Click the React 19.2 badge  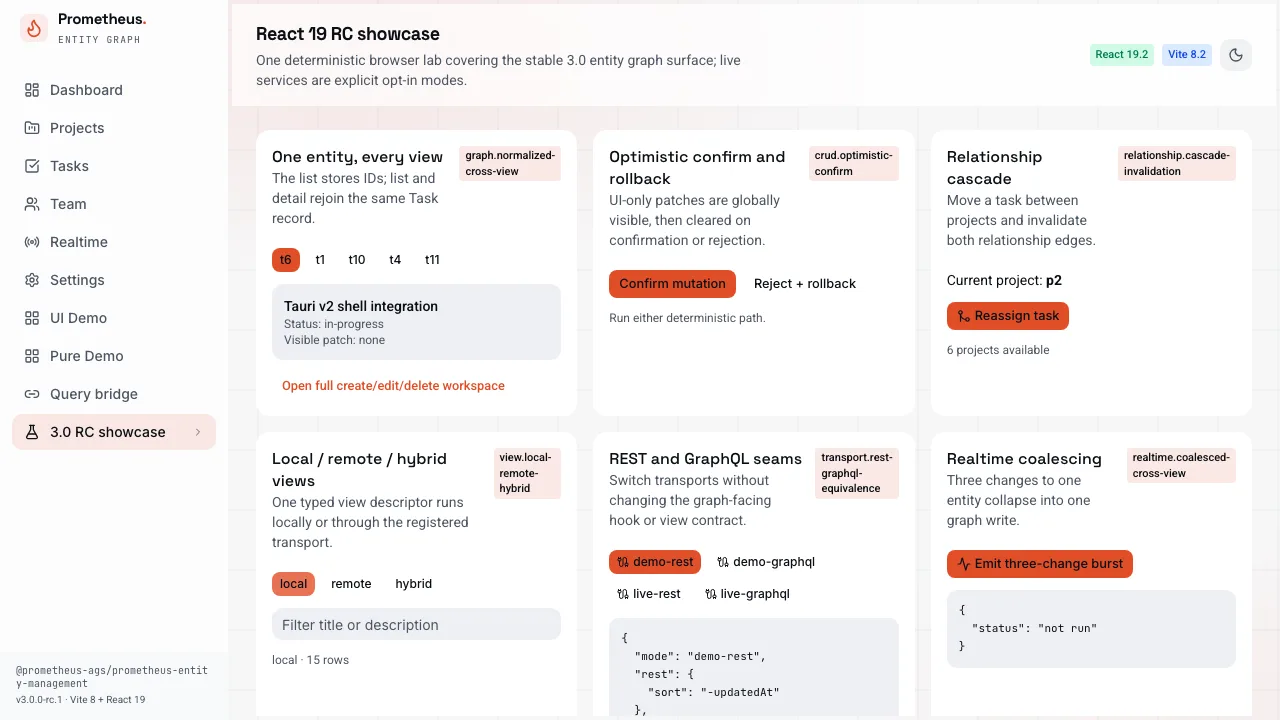pyautogui.click(x=1122, y=55)
